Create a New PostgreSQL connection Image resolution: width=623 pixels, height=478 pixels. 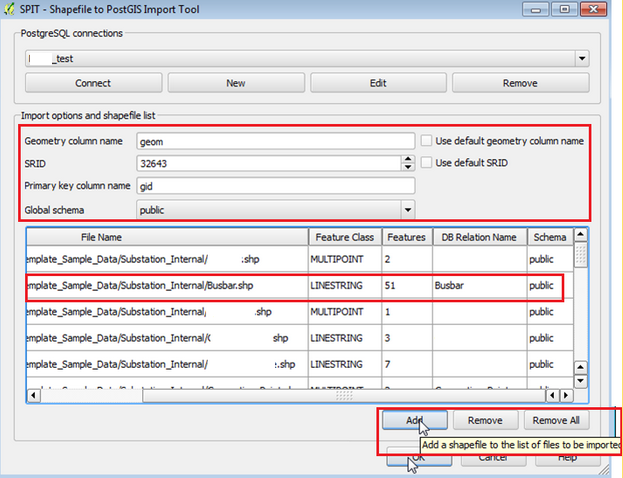(236, 83)
